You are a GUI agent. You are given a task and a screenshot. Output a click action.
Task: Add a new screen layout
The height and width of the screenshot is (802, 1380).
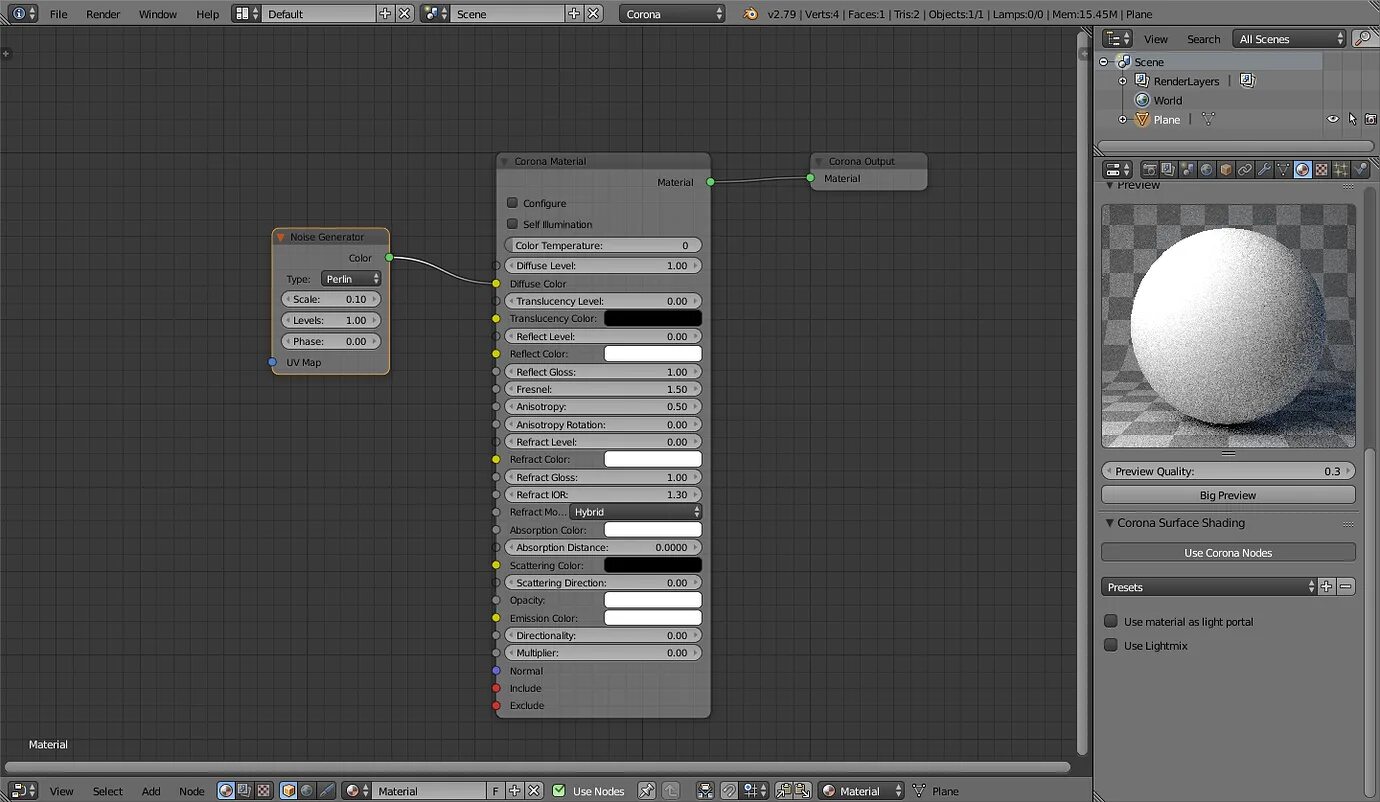pos(385,14)
